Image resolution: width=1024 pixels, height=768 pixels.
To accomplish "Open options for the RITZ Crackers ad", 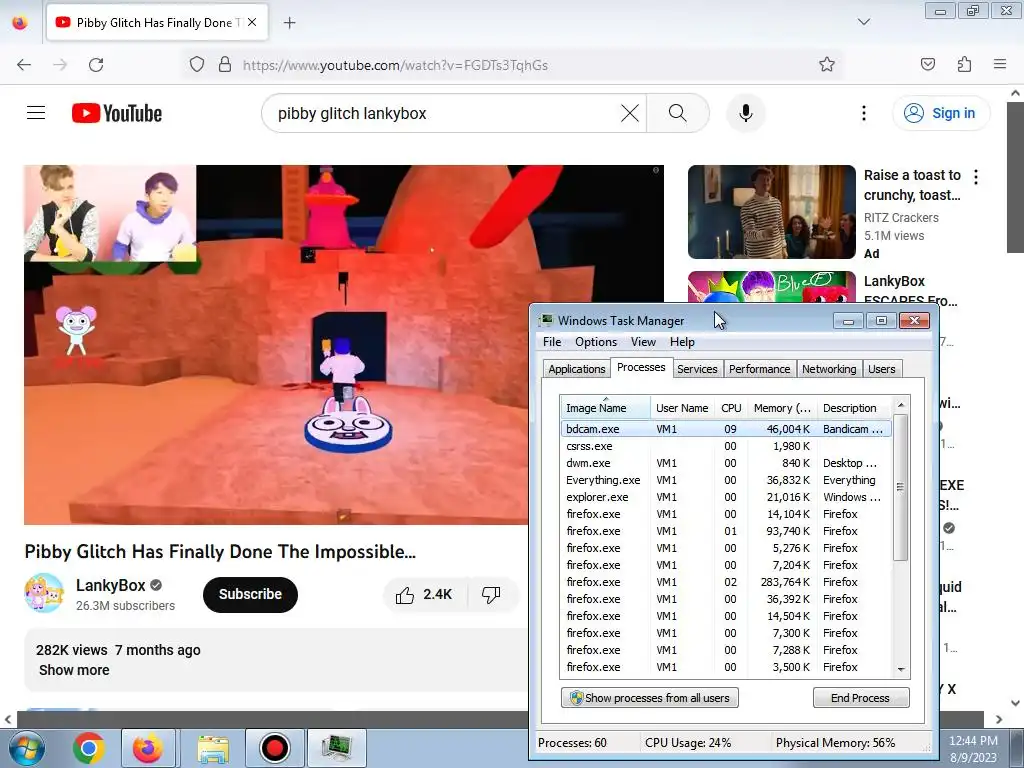I will (x=976, y=176).
